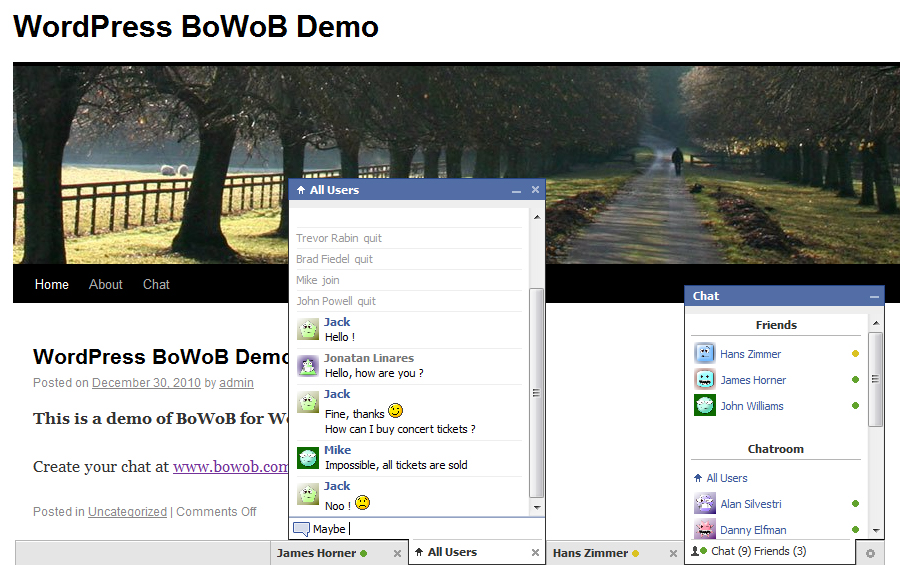Click the message input field containing Maybe

417,529
